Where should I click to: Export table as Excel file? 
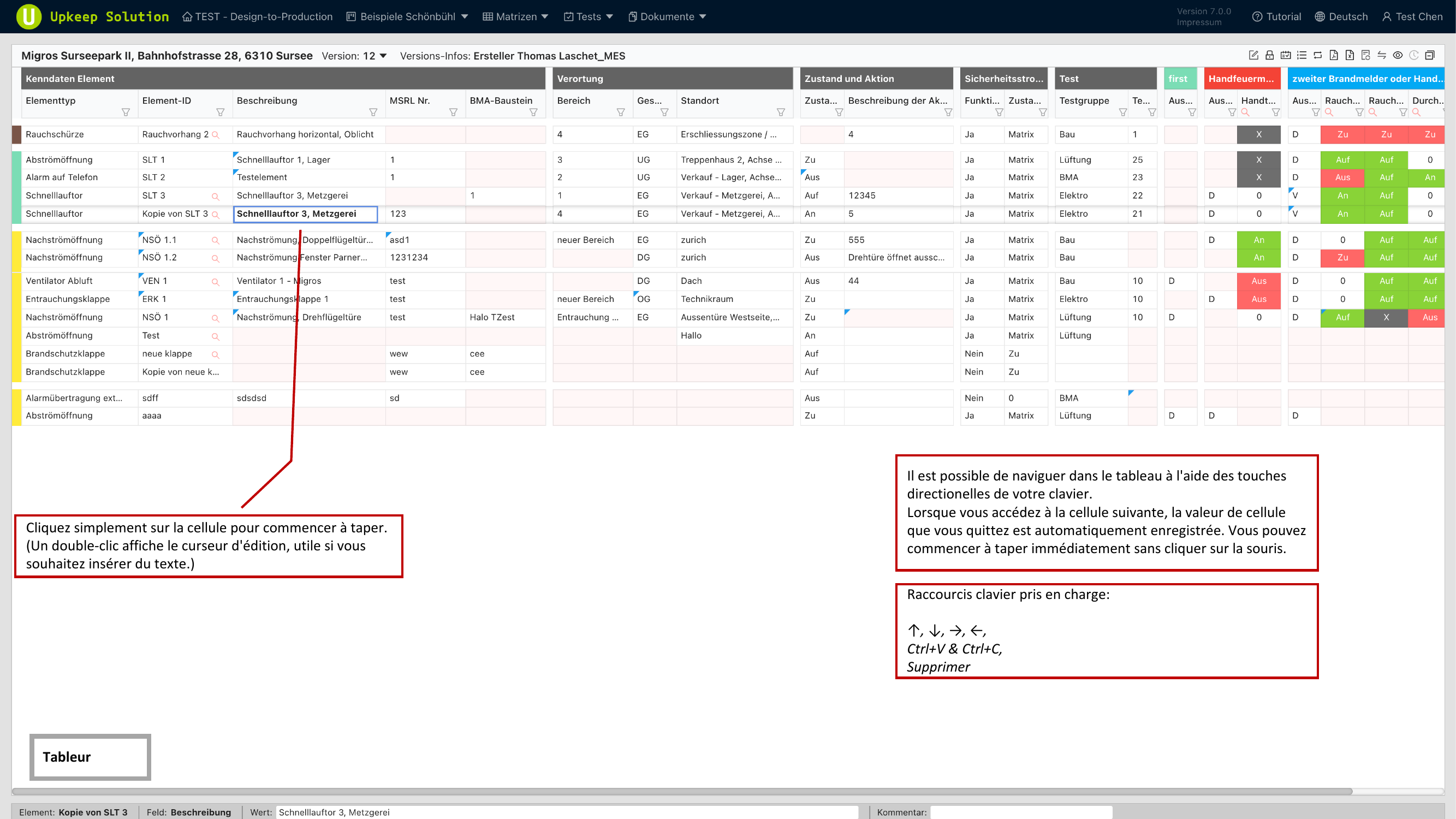[1350, 55]
